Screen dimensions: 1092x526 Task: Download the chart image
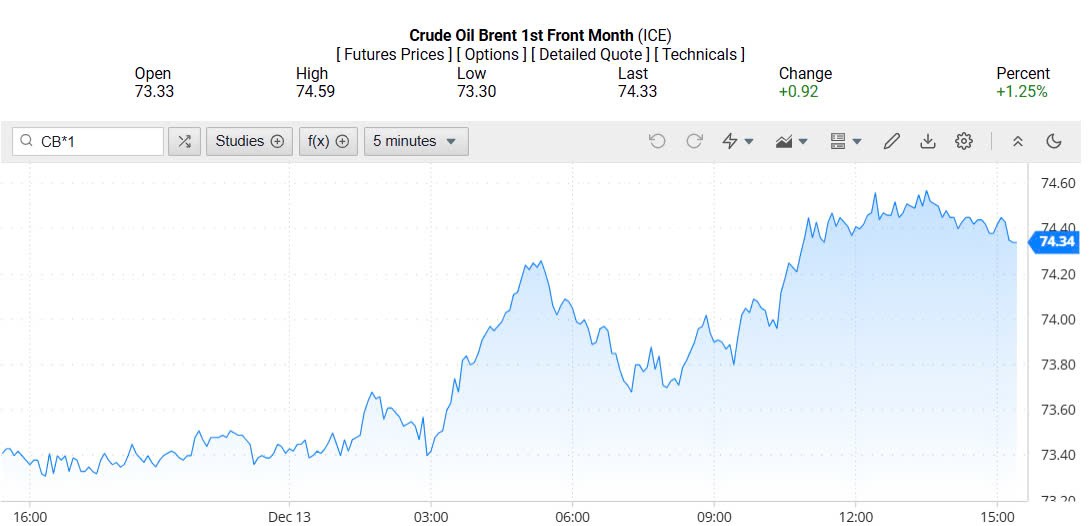[x=927, y=141]
